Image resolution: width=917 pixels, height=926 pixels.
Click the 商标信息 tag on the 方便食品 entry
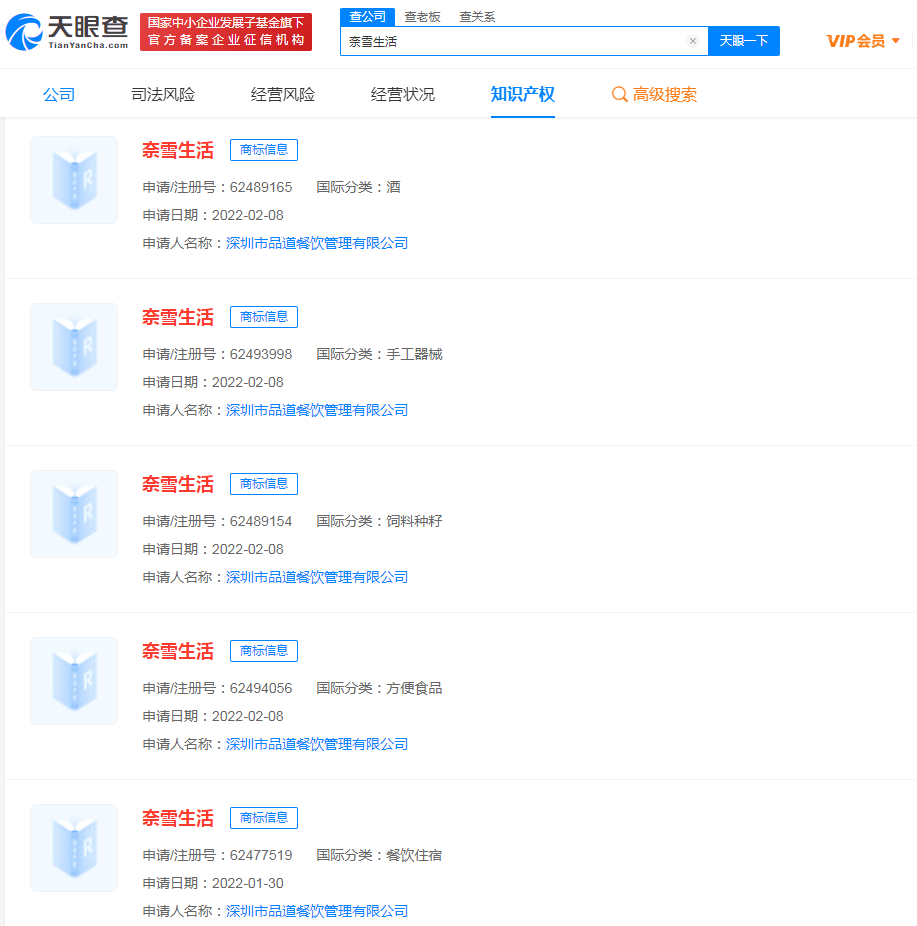(264, 651)
